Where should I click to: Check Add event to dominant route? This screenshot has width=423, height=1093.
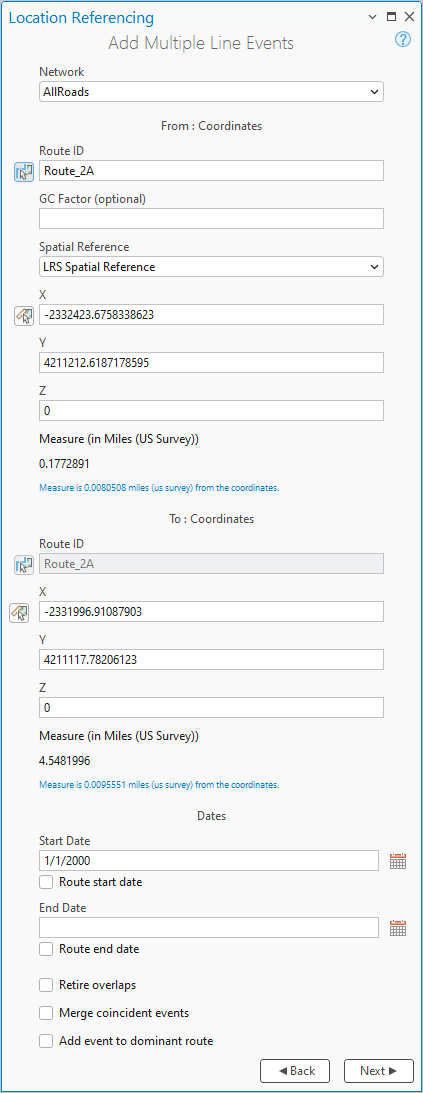[46, 1041]
